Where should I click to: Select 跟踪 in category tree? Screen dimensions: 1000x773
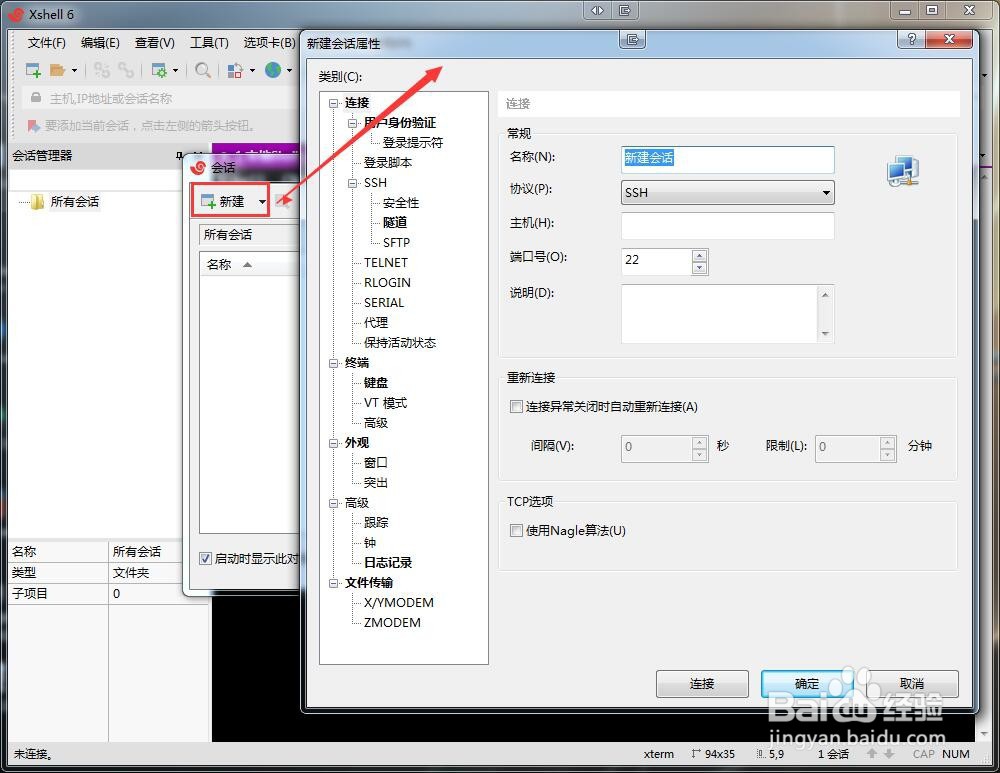point(376,522)
